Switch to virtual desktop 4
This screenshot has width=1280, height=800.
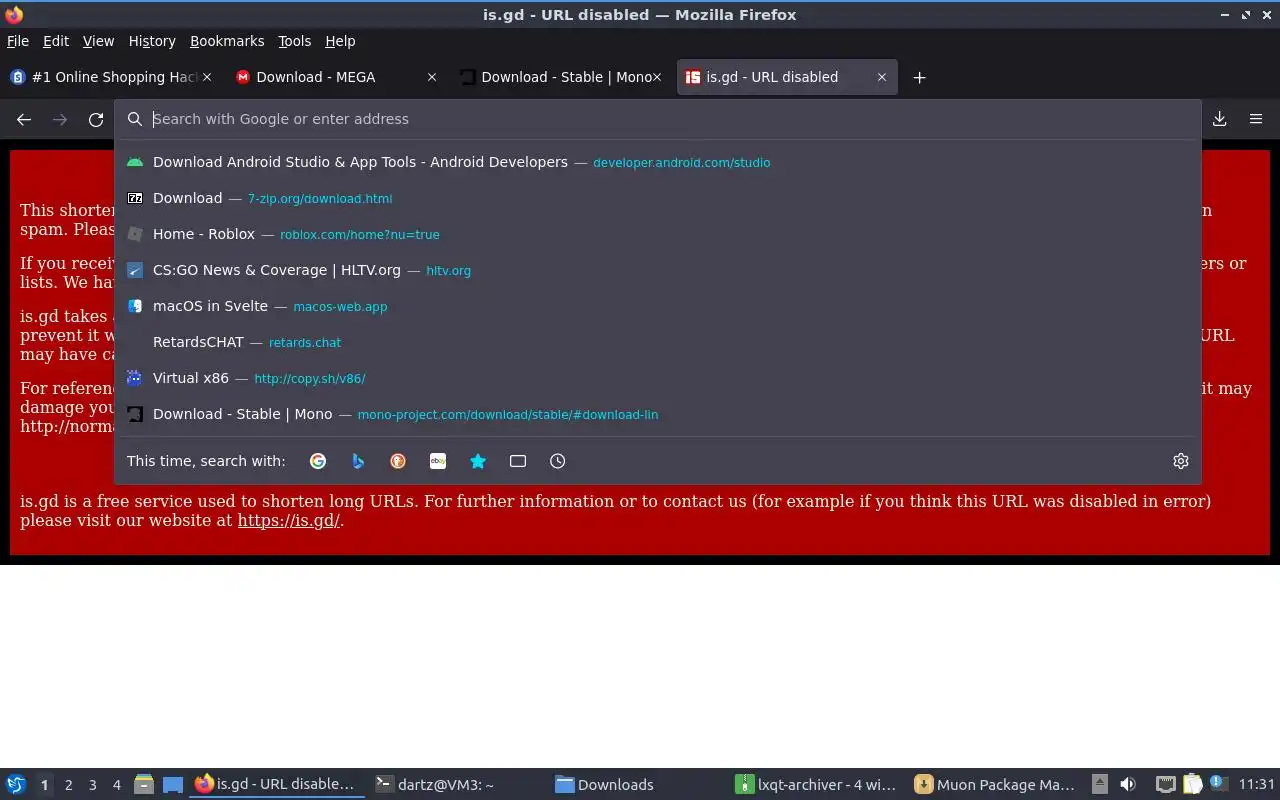coord(116,785)
